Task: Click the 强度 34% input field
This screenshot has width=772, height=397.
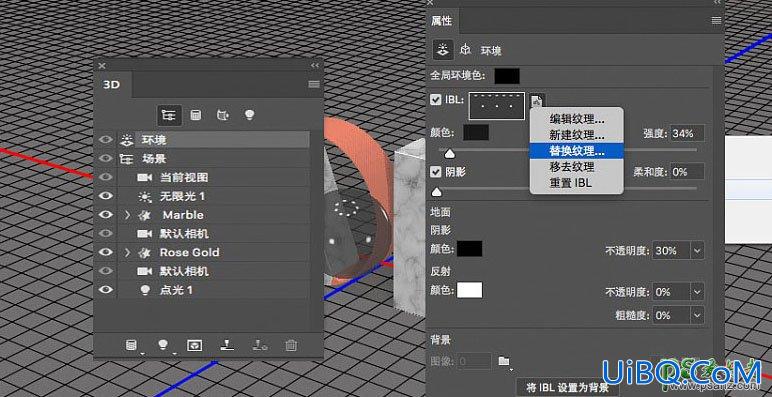Action: click(686, 133)
